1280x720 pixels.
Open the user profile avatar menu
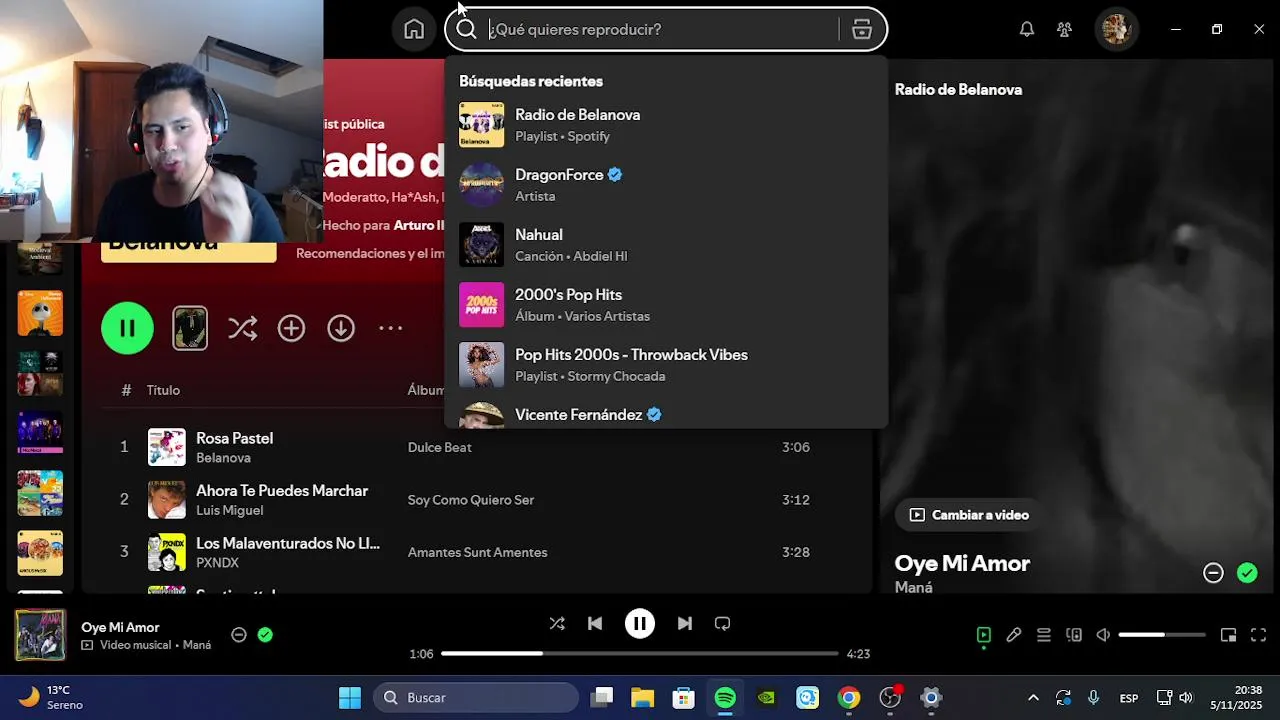(x=1116, y=29)
